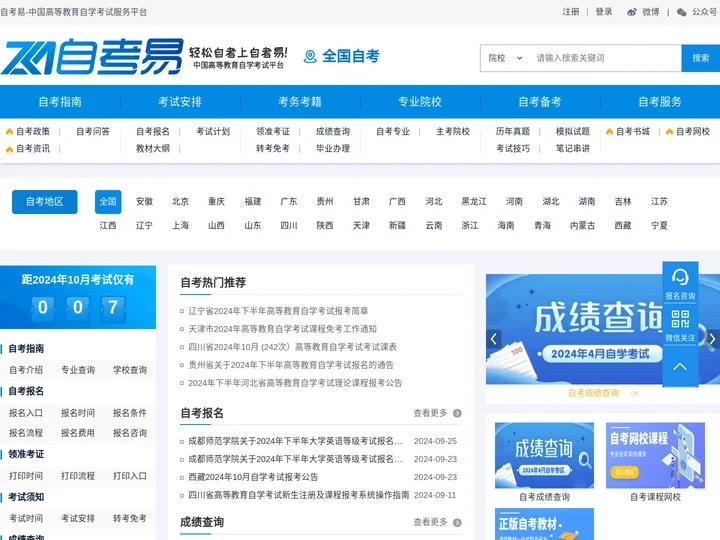Click the 登录 link
The height and width of the screenshot is (540, 720).
604,12
